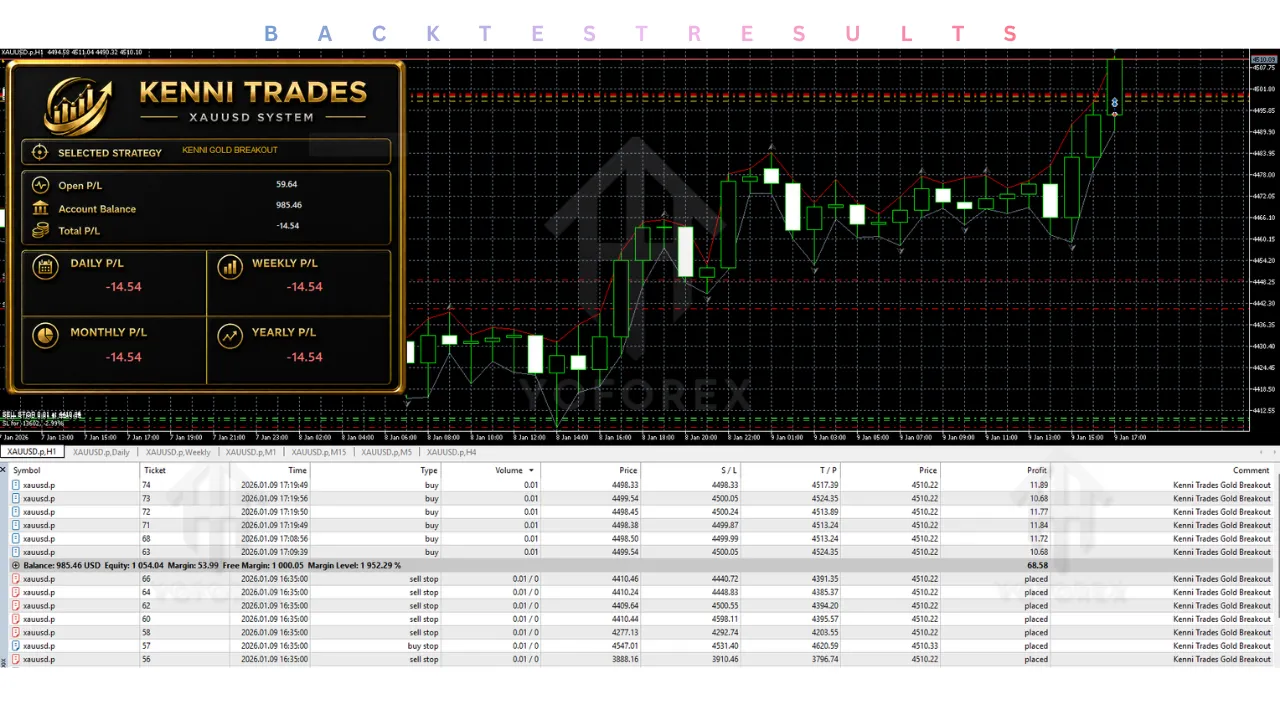Click the order icon for ticket 71

pyautogui.click(x=16, y=525)
